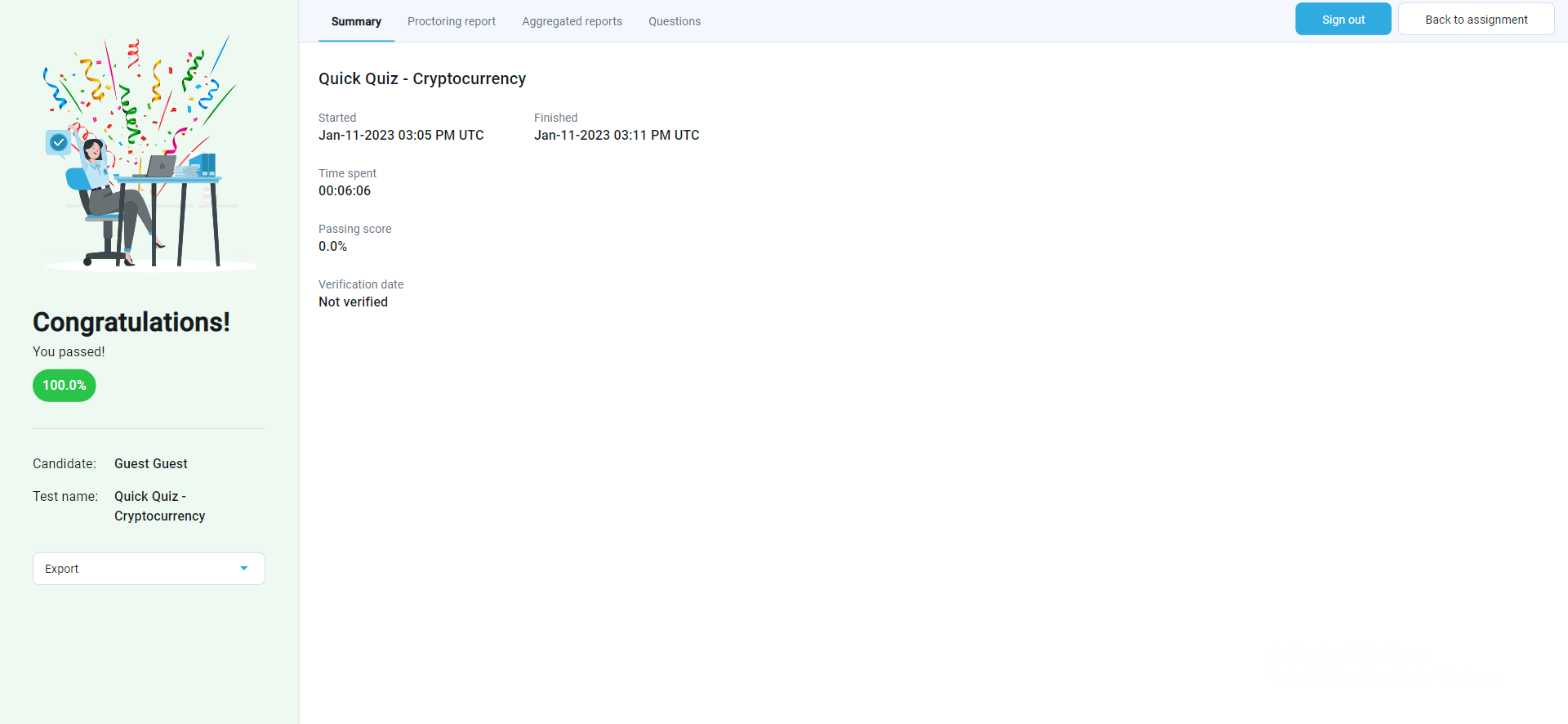Click the "Test name:" label
The image size is (1568, 724).
(65, 497)
